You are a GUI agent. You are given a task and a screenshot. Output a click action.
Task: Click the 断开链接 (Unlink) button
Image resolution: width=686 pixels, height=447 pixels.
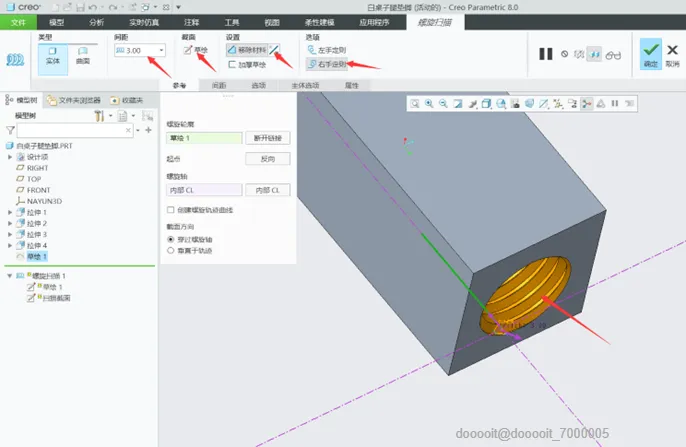point(268,138)
